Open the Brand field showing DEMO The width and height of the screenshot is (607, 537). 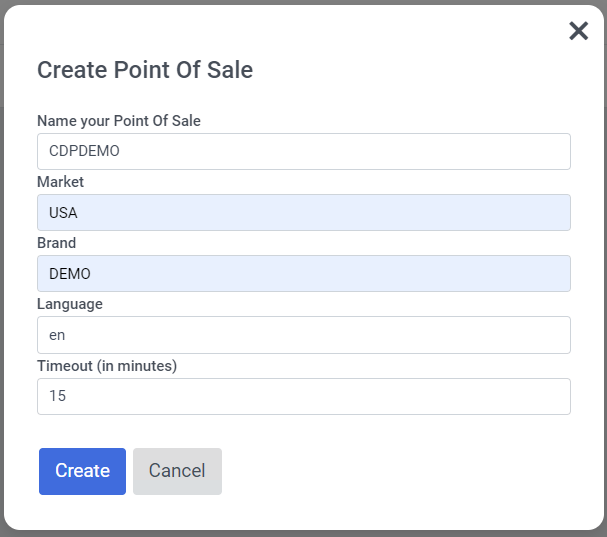[304, 273]
